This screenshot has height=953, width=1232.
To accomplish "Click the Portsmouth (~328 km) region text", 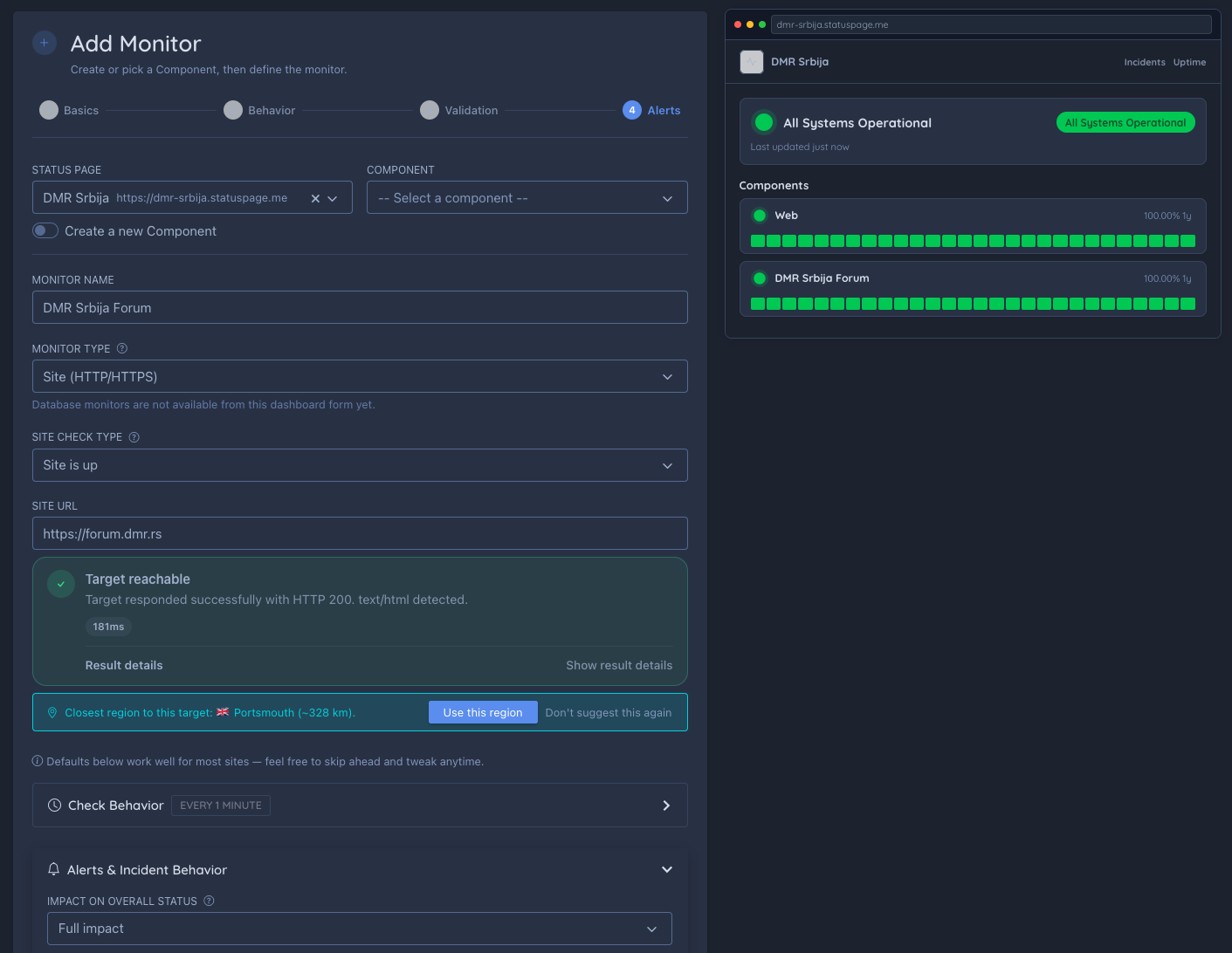I will (294, 713).
